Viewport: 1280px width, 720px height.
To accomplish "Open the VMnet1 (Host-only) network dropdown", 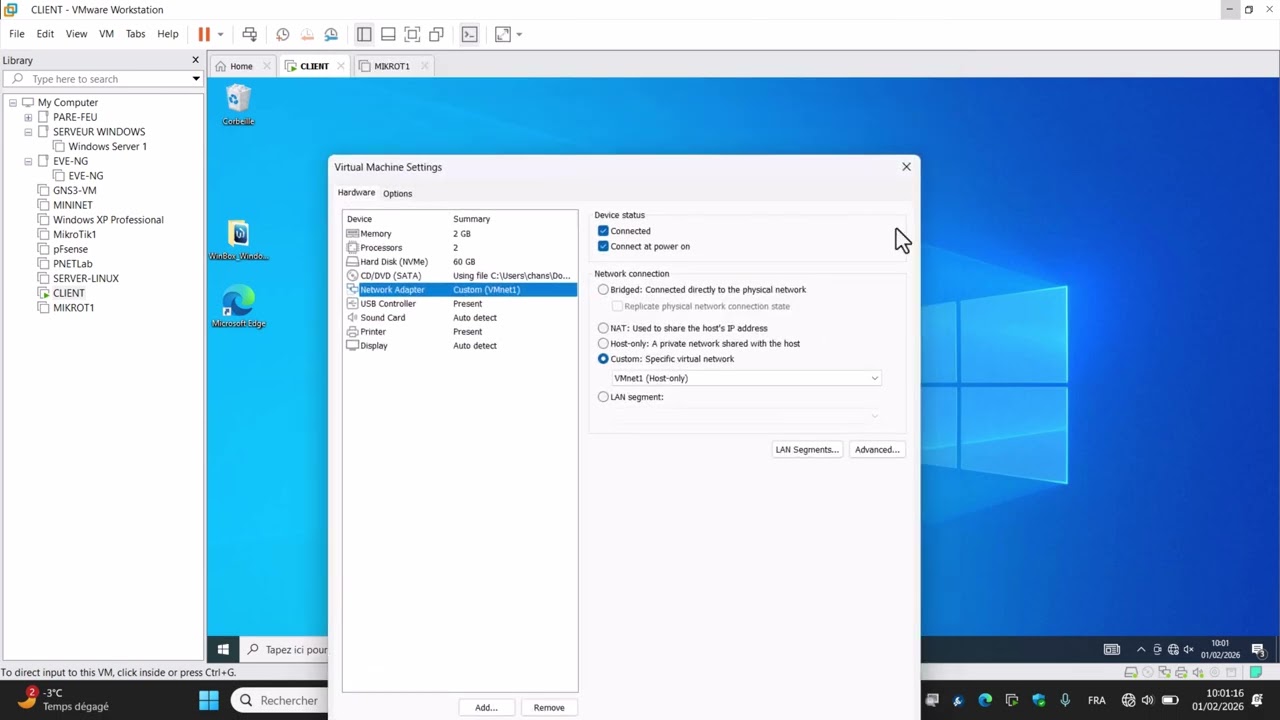I will tap(746, 378).
